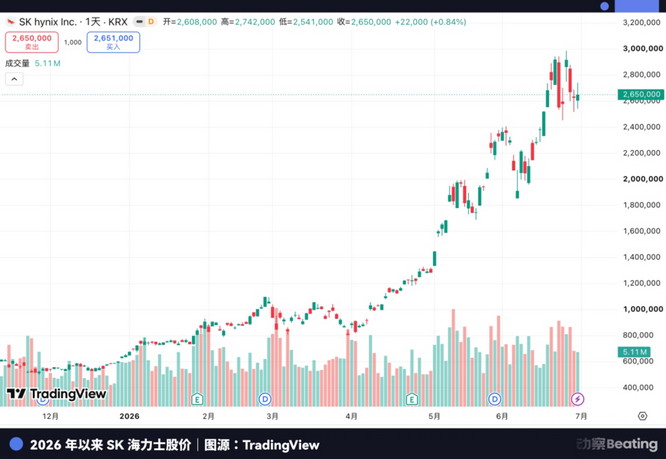Collapse the indicator legend with chevron
Image resolution: width=666 pixels, height=459 pixels.
(x=14, y=79)
